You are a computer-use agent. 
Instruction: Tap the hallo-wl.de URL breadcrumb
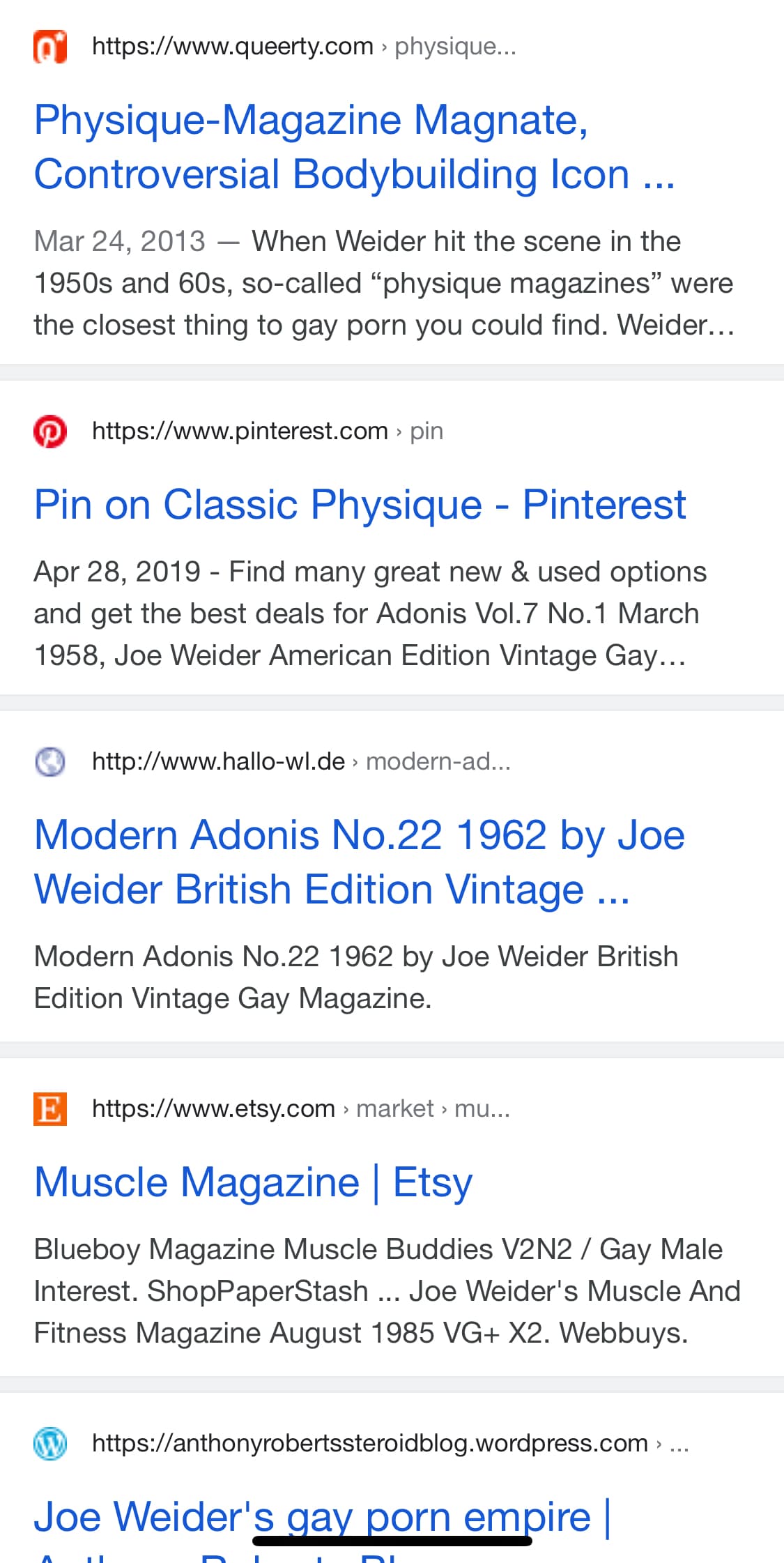pos(301,761)
